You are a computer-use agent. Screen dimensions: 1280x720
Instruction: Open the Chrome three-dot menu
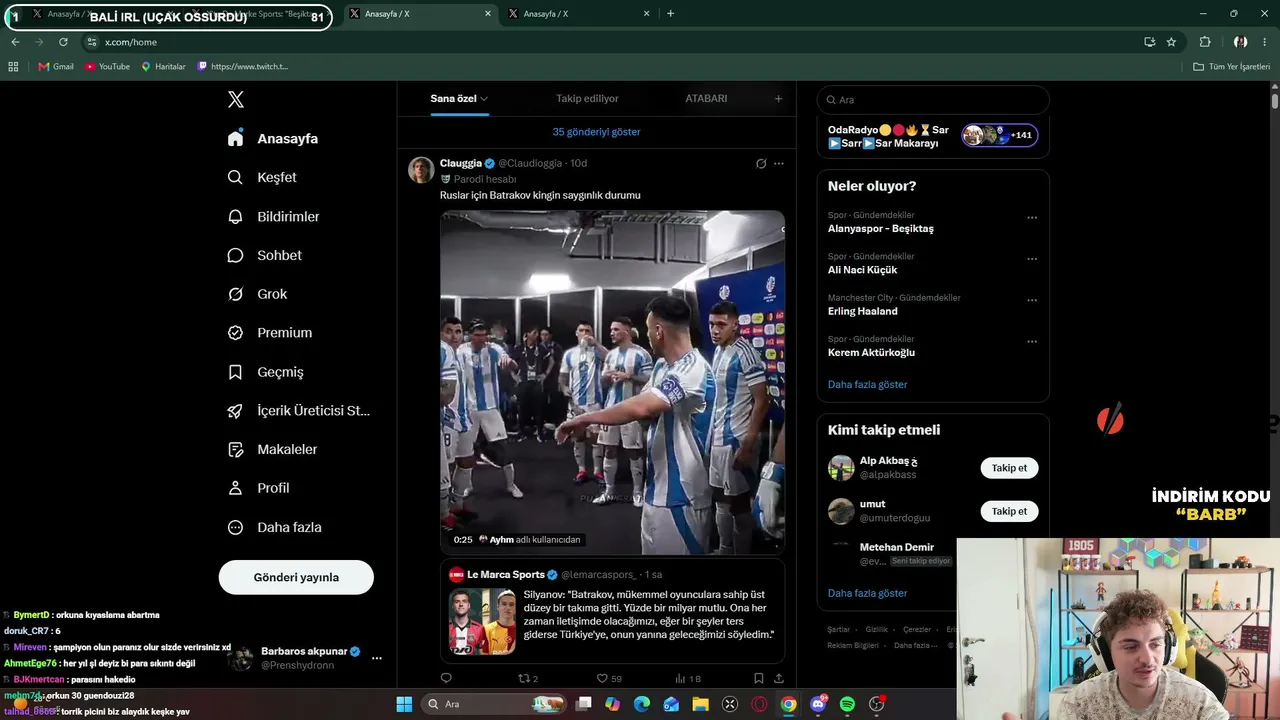tap(1265, 42)
